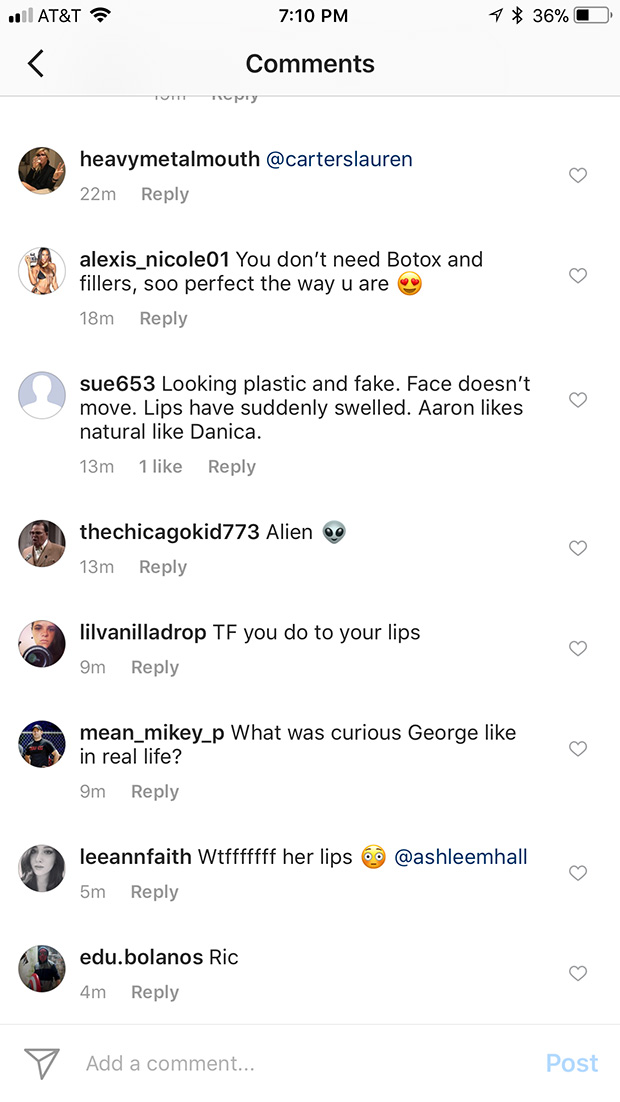Tap the share arrow beside the comment field
Viewport: 620px width, 1102px height.
pyautogui.click(x=40, y=1063)
